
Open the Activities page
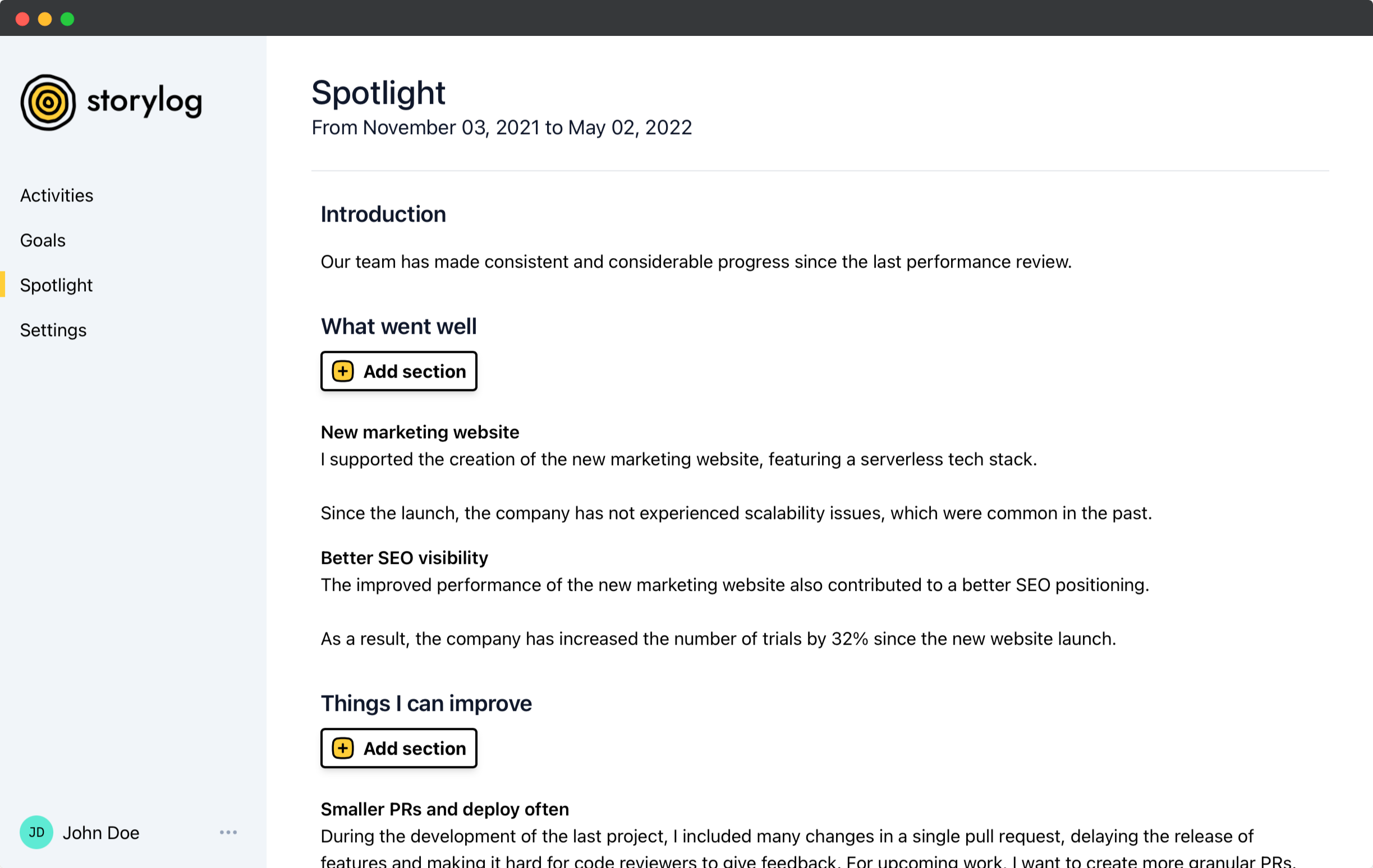point(57,196)
